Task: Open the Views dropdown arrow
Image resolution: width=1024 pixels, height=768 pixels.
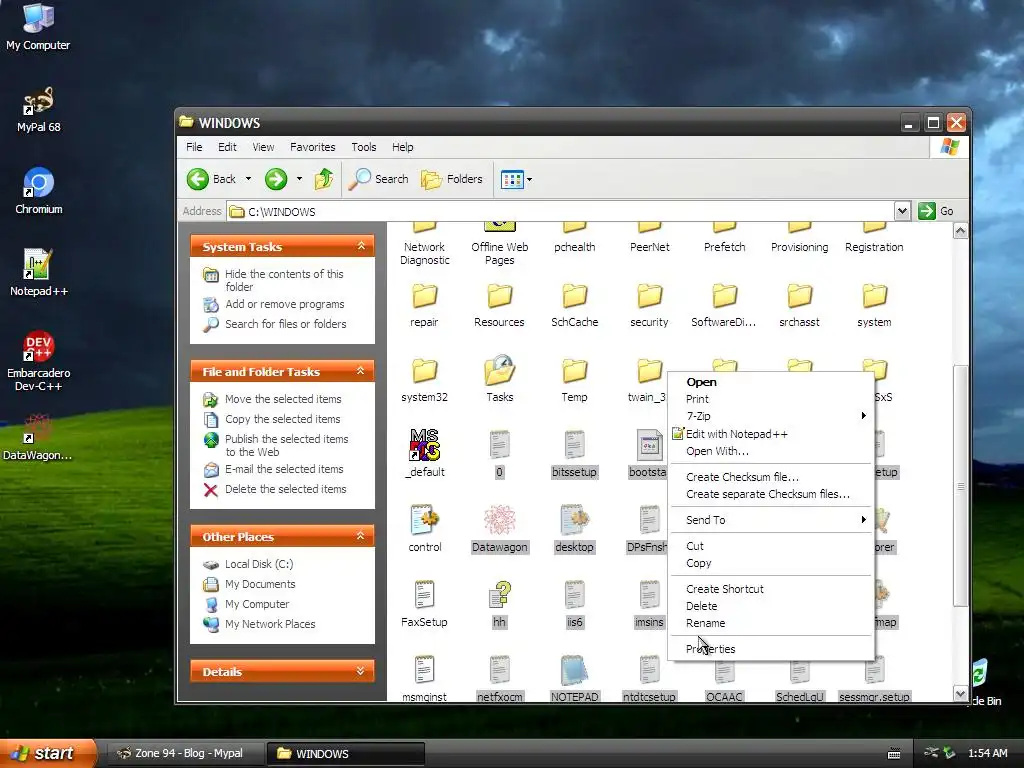Action: [x=529, y=179]
